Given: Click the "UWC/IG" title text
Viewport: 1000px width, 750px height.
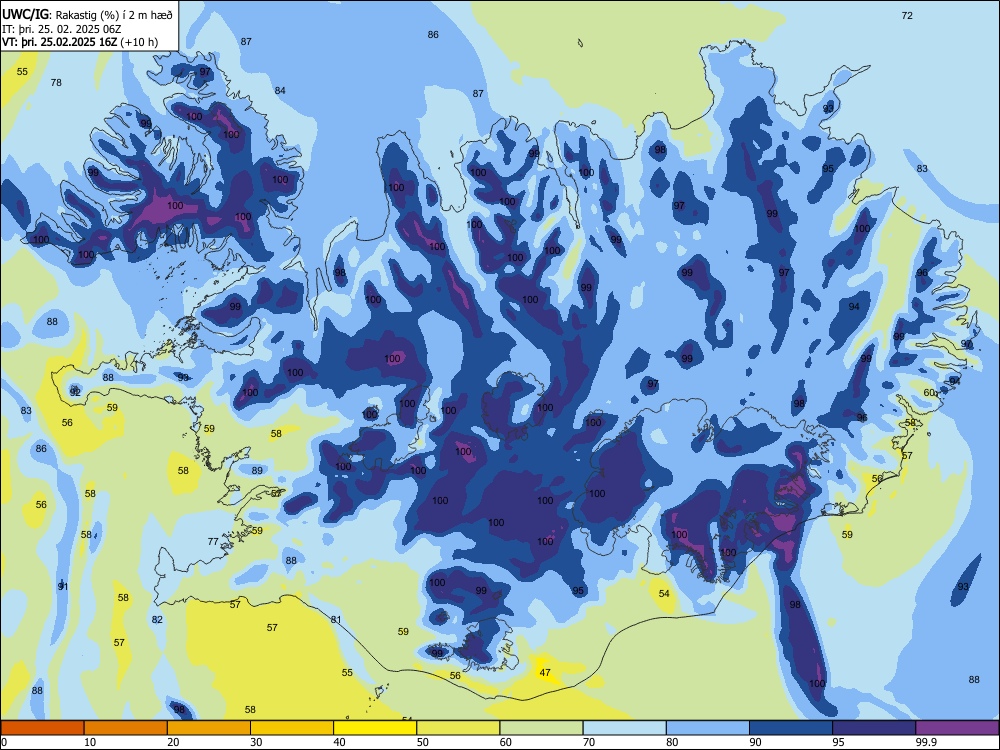Looking at the screenshot, I should 26,13.
